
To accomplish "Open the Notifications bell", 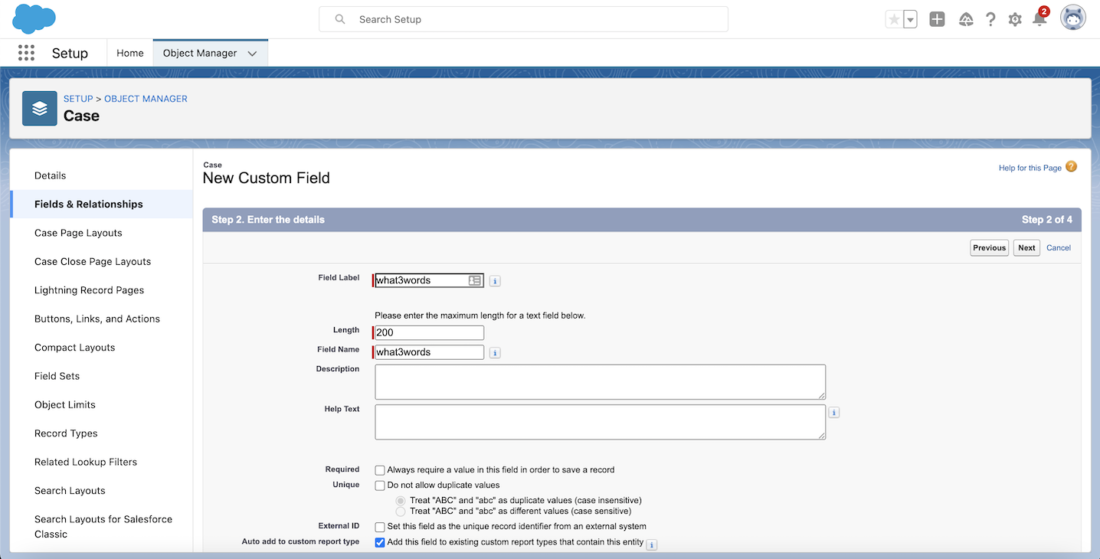I will click(1040, 19).
